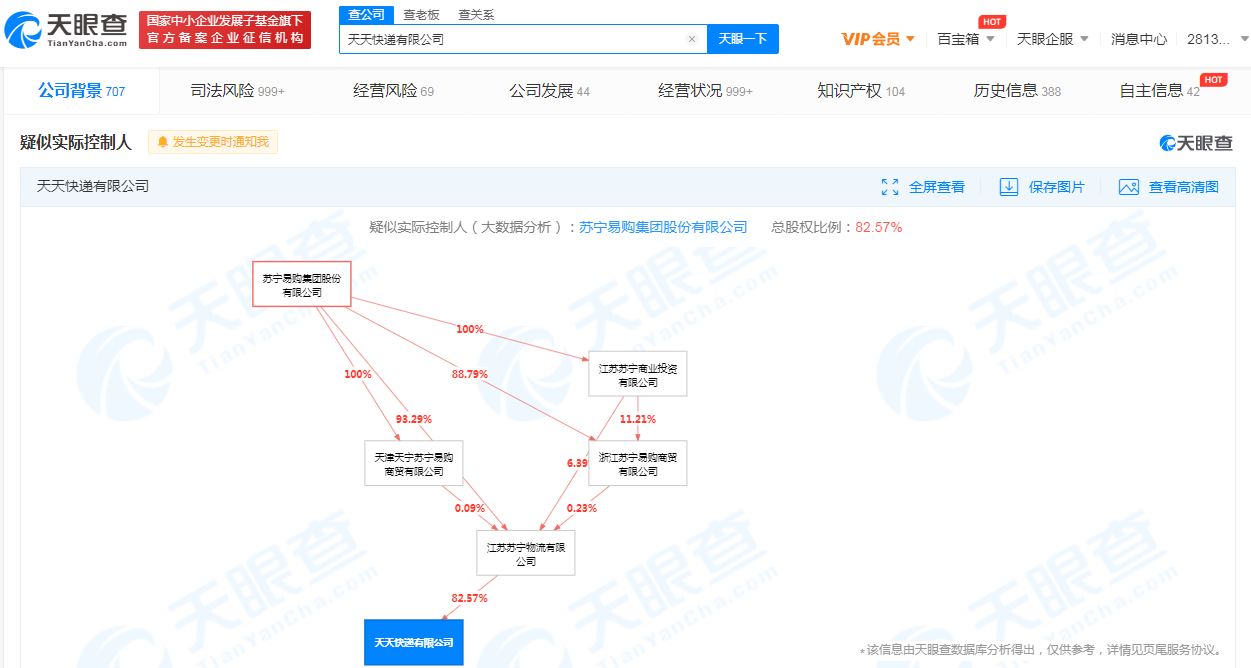Select the 天津天宁苏宁易购商贸有限公司 chart node
The width and height of the screenshot is (1251, 668).
point(413,463)
